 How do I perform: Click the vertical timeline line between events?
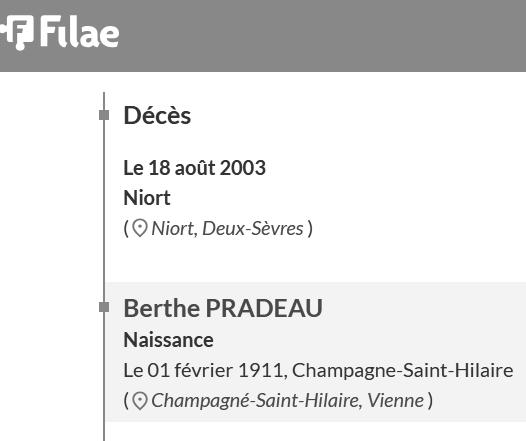point(104,211)
